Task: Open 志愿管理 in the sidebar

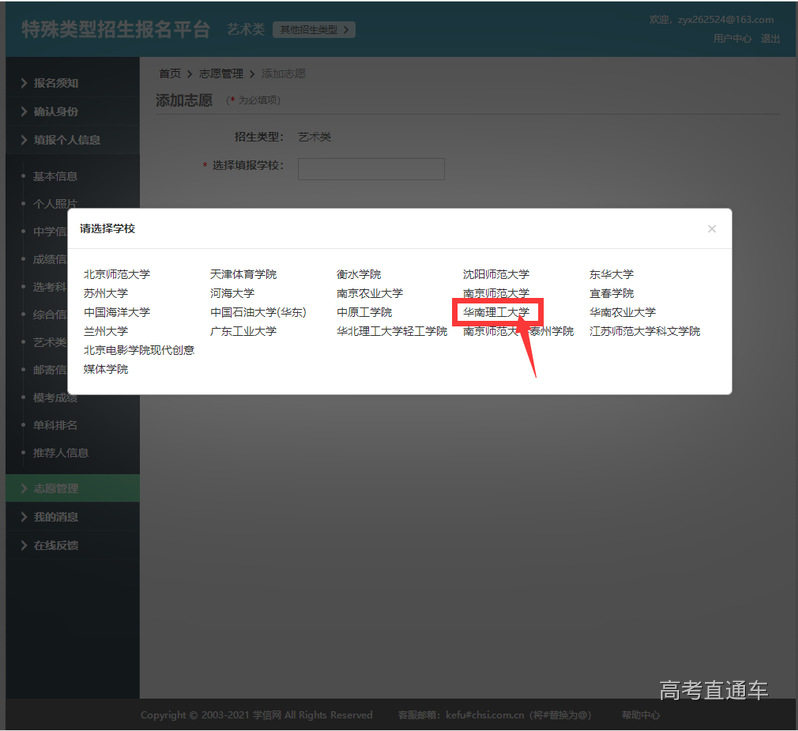Action: (x=56, y=489)
